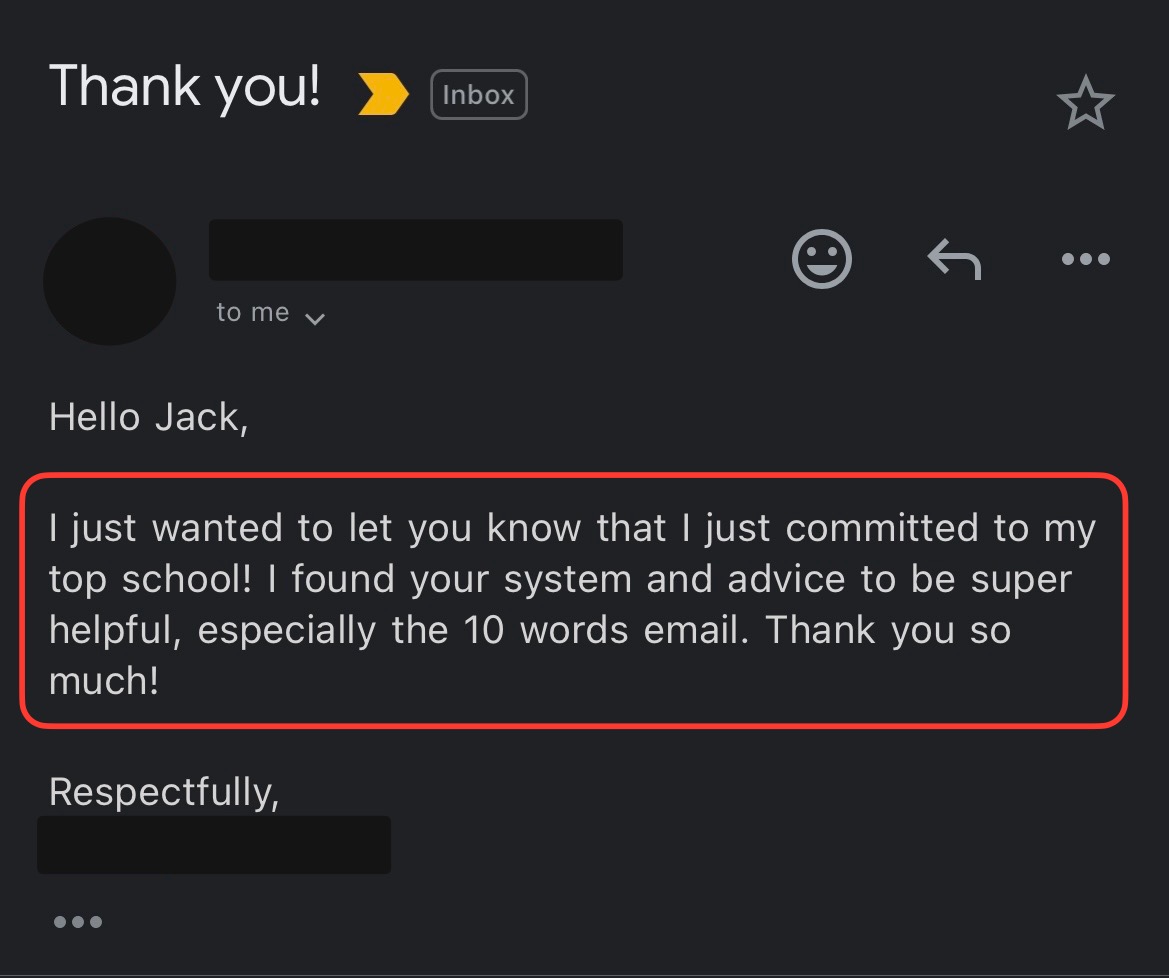Toggle the yellow importance marker

click(384, 95)
